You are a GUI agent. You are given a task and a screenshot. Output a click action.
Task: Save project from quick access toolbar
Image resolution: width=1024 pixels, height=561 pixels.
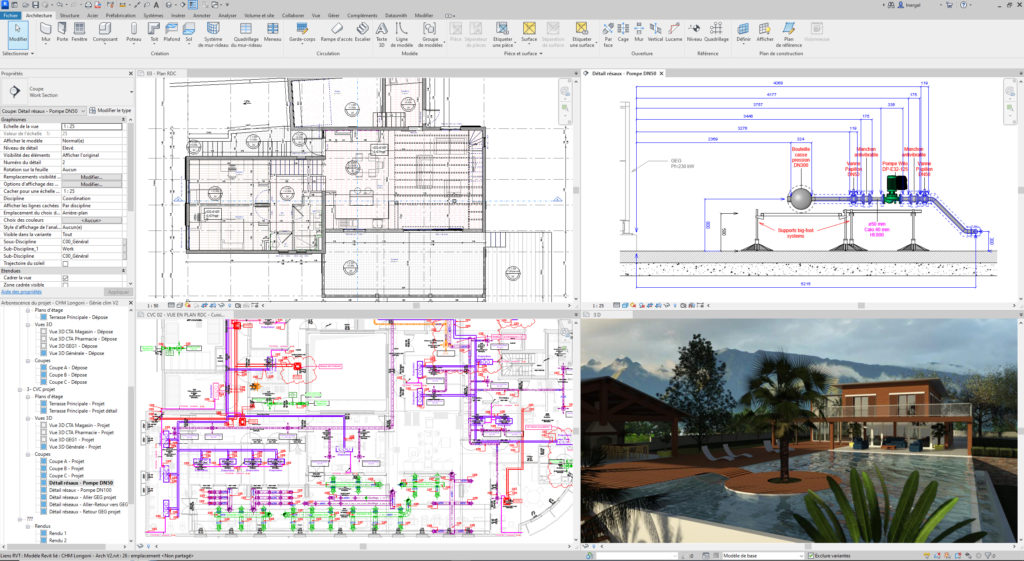point(35,5)
